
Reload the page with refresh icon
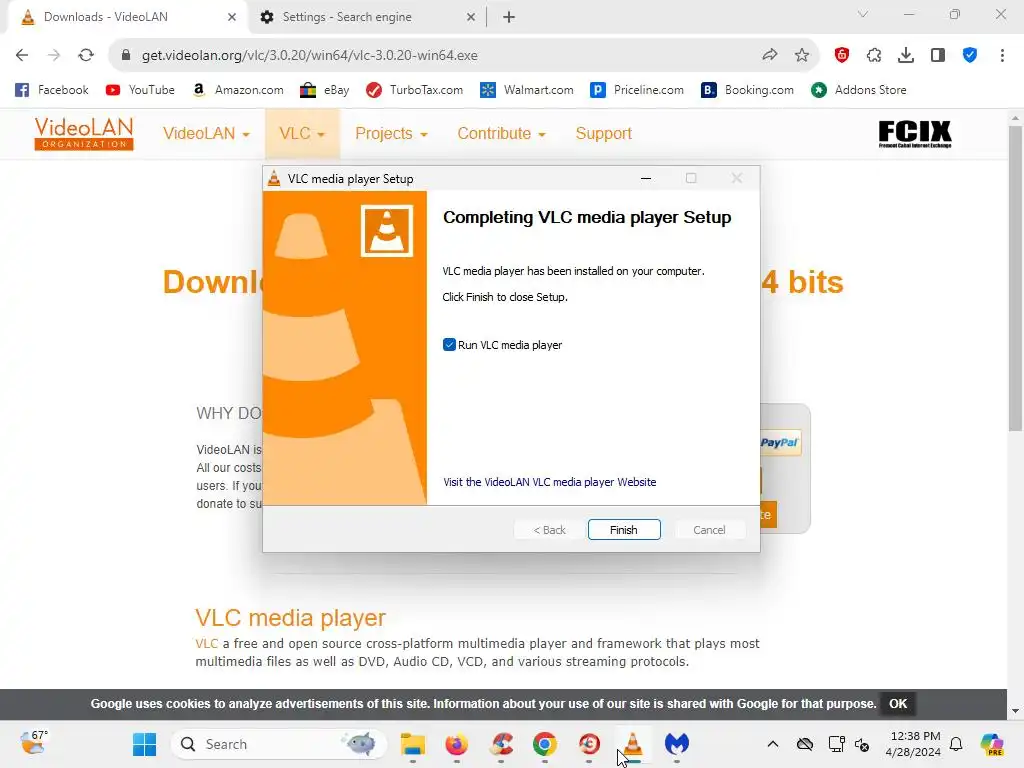coord(86,56)
